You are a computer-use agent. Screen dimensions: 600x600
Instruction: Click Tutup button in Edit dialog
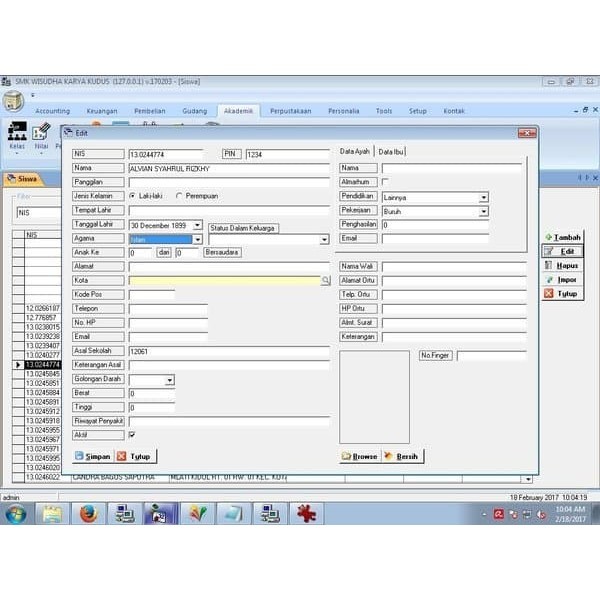tap(135, 456)
